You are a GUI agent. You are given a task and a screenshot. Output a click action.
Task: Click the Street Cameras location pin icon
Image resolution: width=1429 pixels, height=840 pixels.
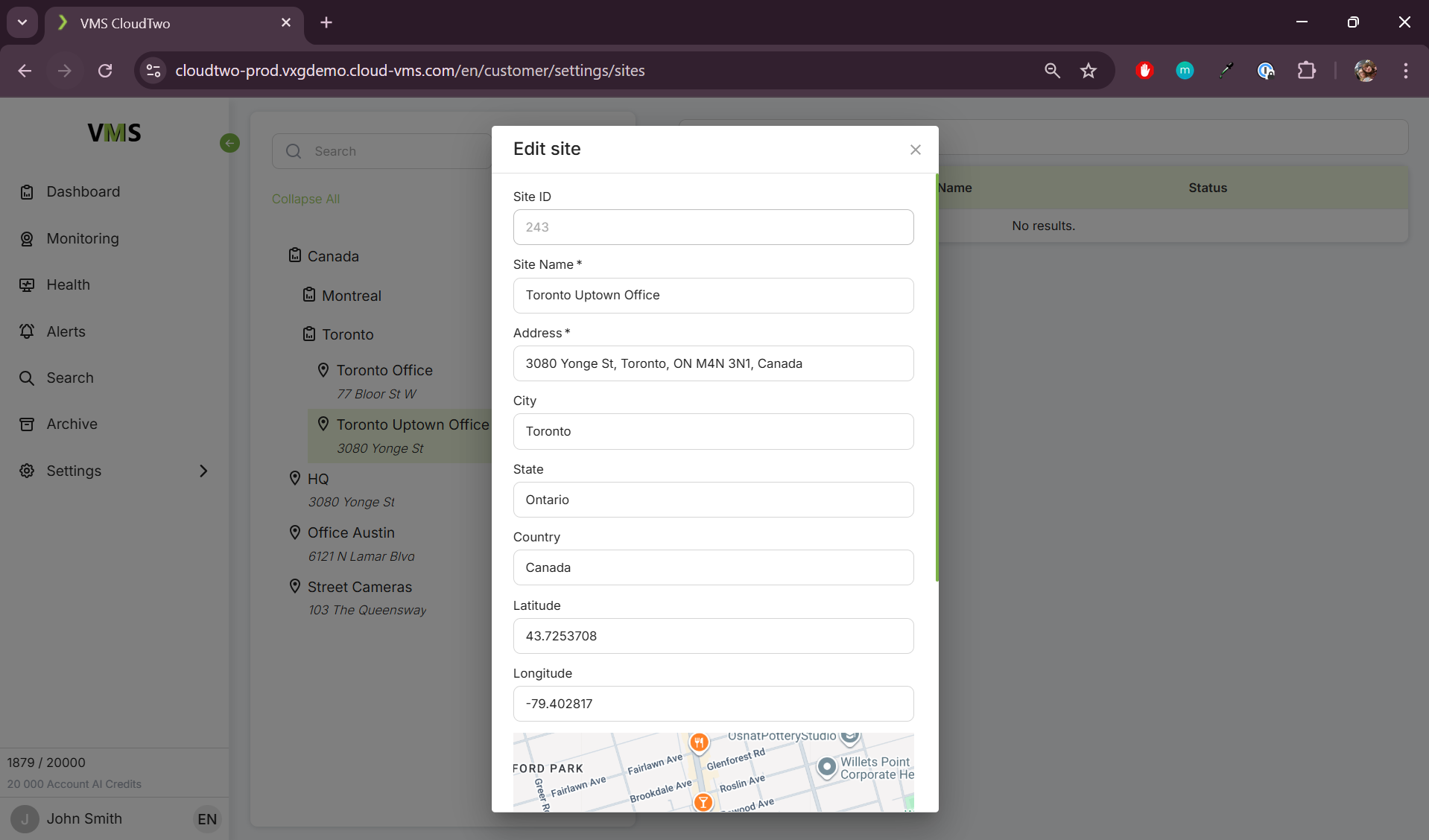(295, 587)
